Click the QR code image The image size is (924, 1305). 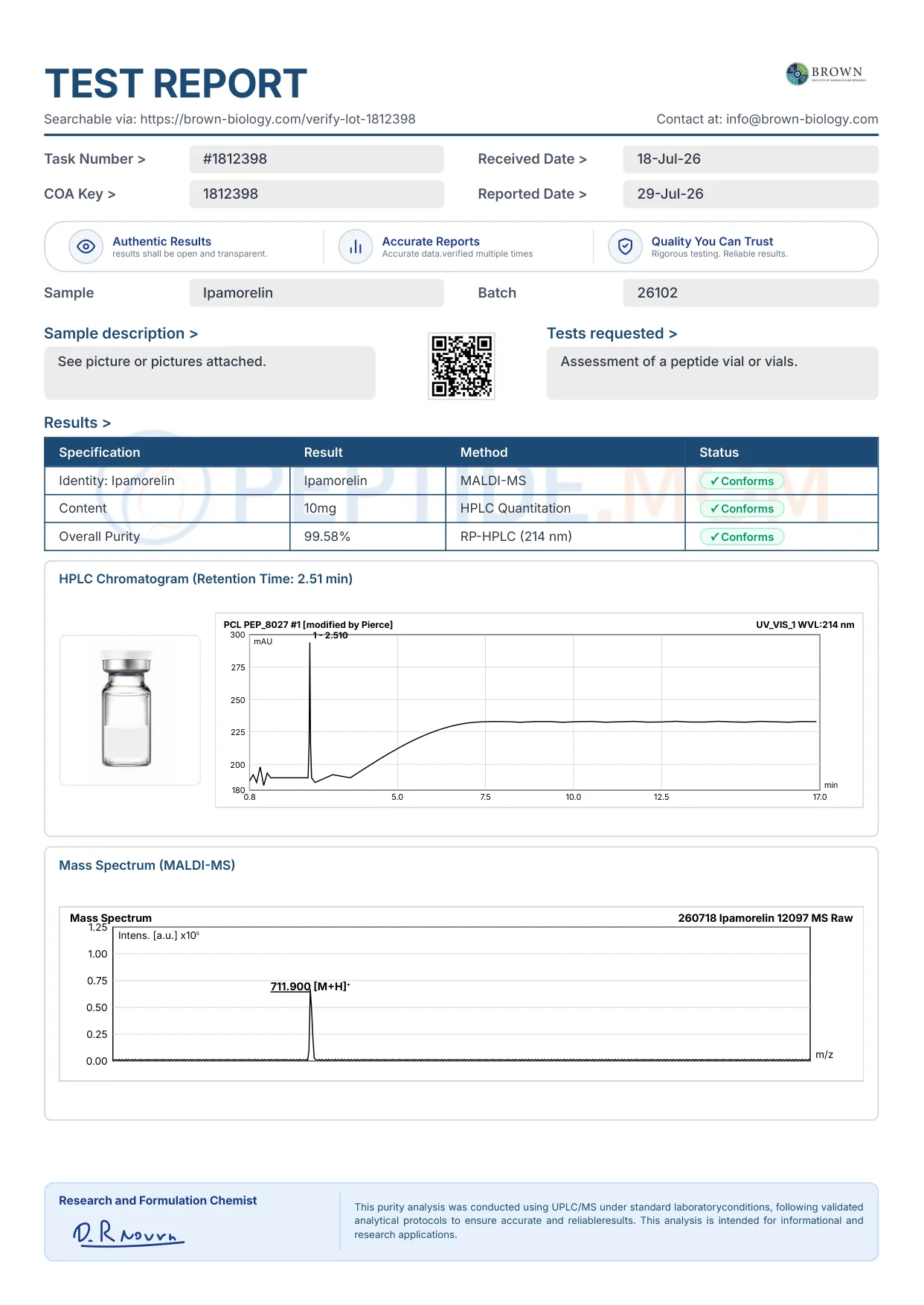[x=461, y=366]
